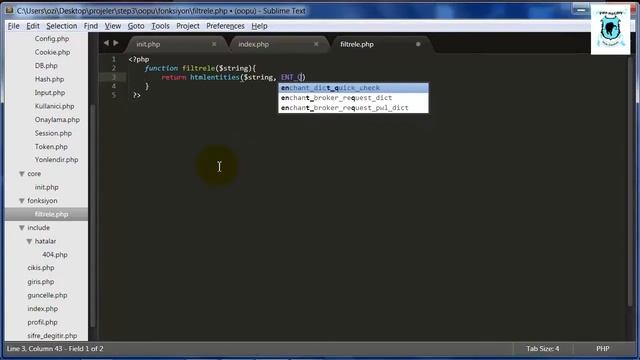This screenshot has width=640, height=360.
Task: Change Tab Size: 4 in status bar
Action: tap(542, 349)
